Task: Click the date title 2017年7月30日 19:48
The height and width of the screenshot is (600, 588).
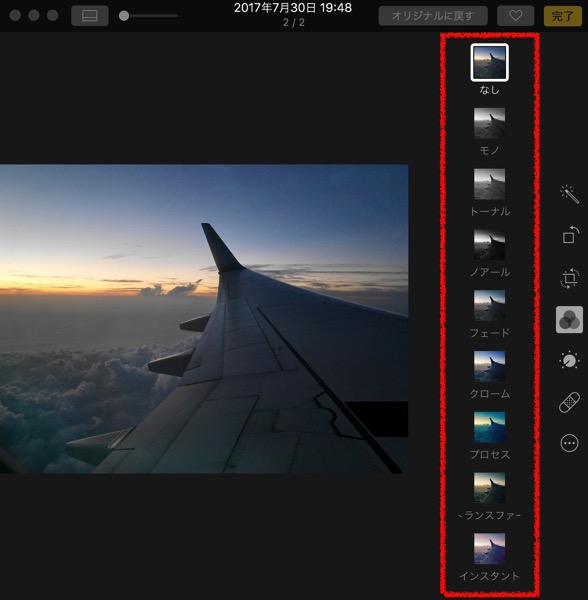Action: tap(293, 8)
